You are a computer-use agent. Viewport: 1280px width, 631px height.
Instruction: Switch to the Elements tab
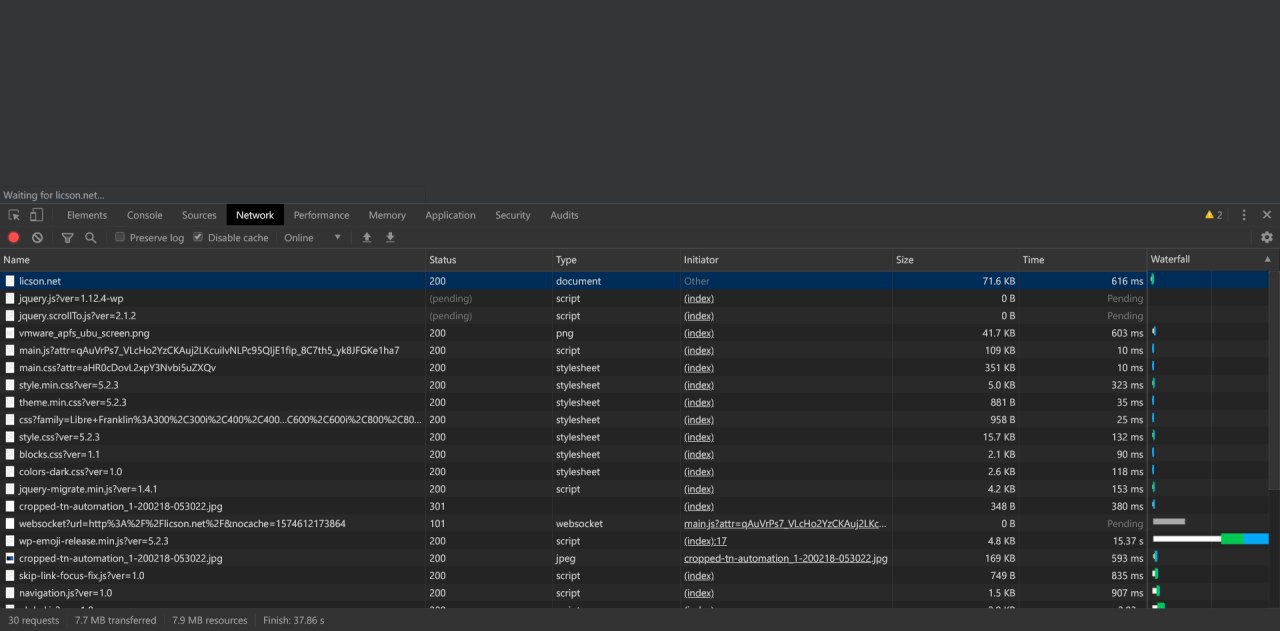coord(87,215)
